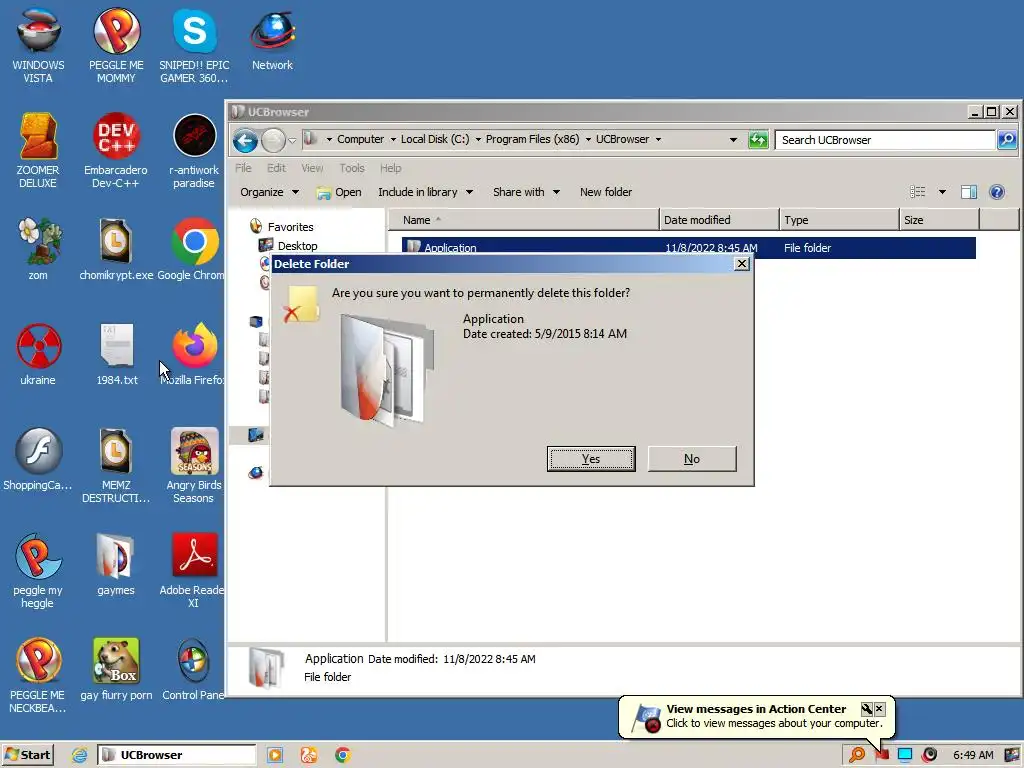Click the green Refresh address button

click(758, 140)
